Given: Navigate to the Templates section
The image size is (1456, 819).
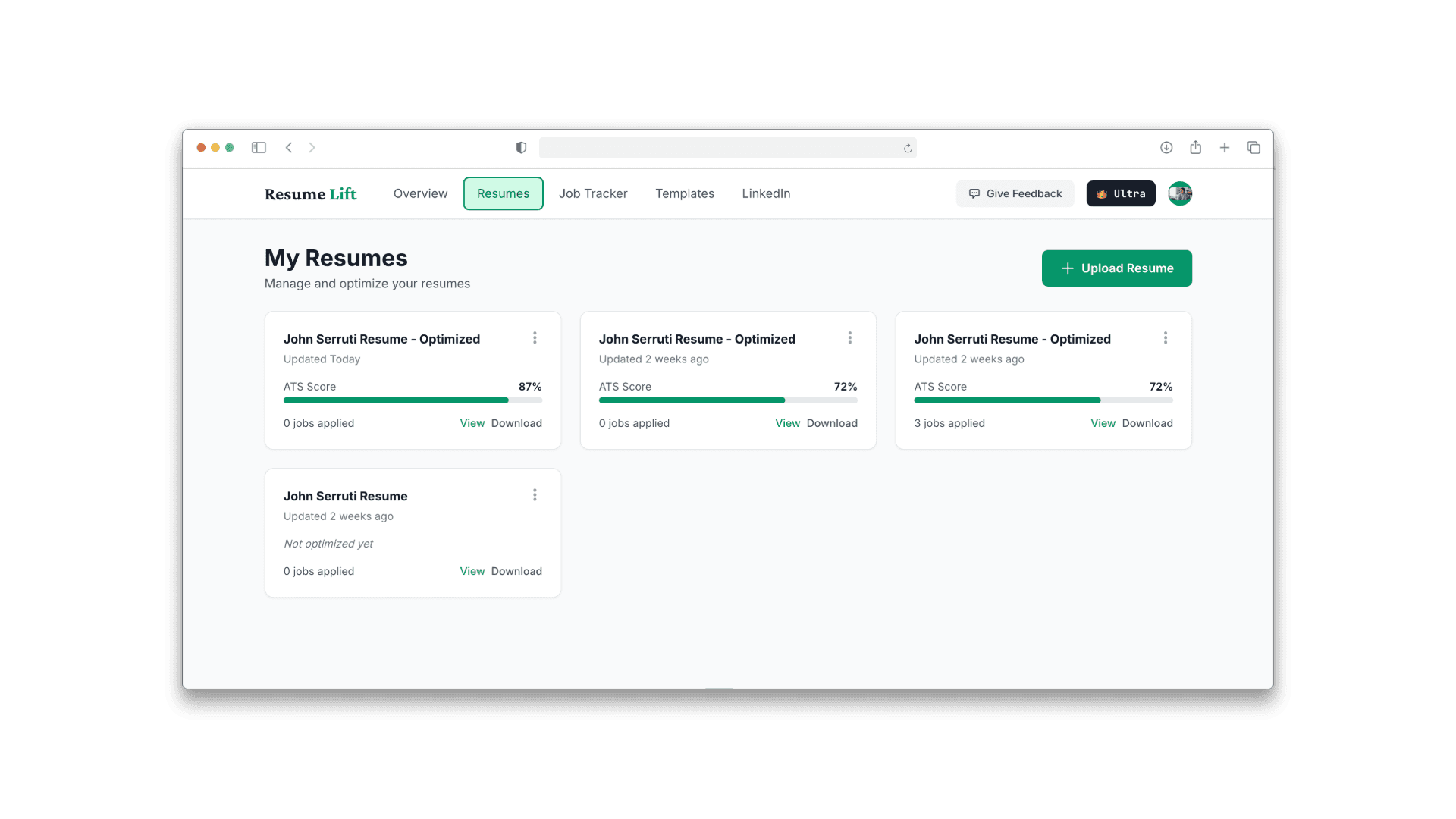Looking at the screenshot, I should (684, 193).
